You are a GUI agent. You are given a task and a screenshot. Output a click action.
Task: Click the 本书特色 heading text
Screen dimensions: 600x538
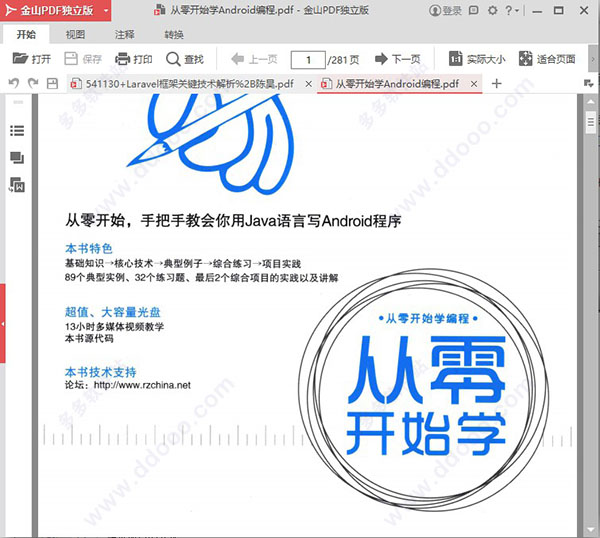coord(89,248)
